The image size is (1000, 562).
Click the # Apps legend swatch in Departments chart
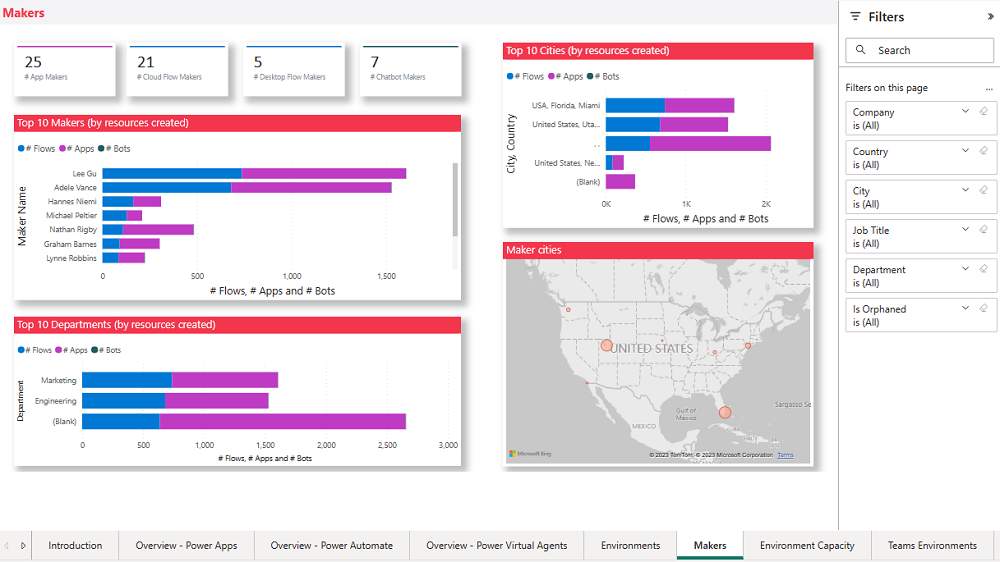coord(60,350)
